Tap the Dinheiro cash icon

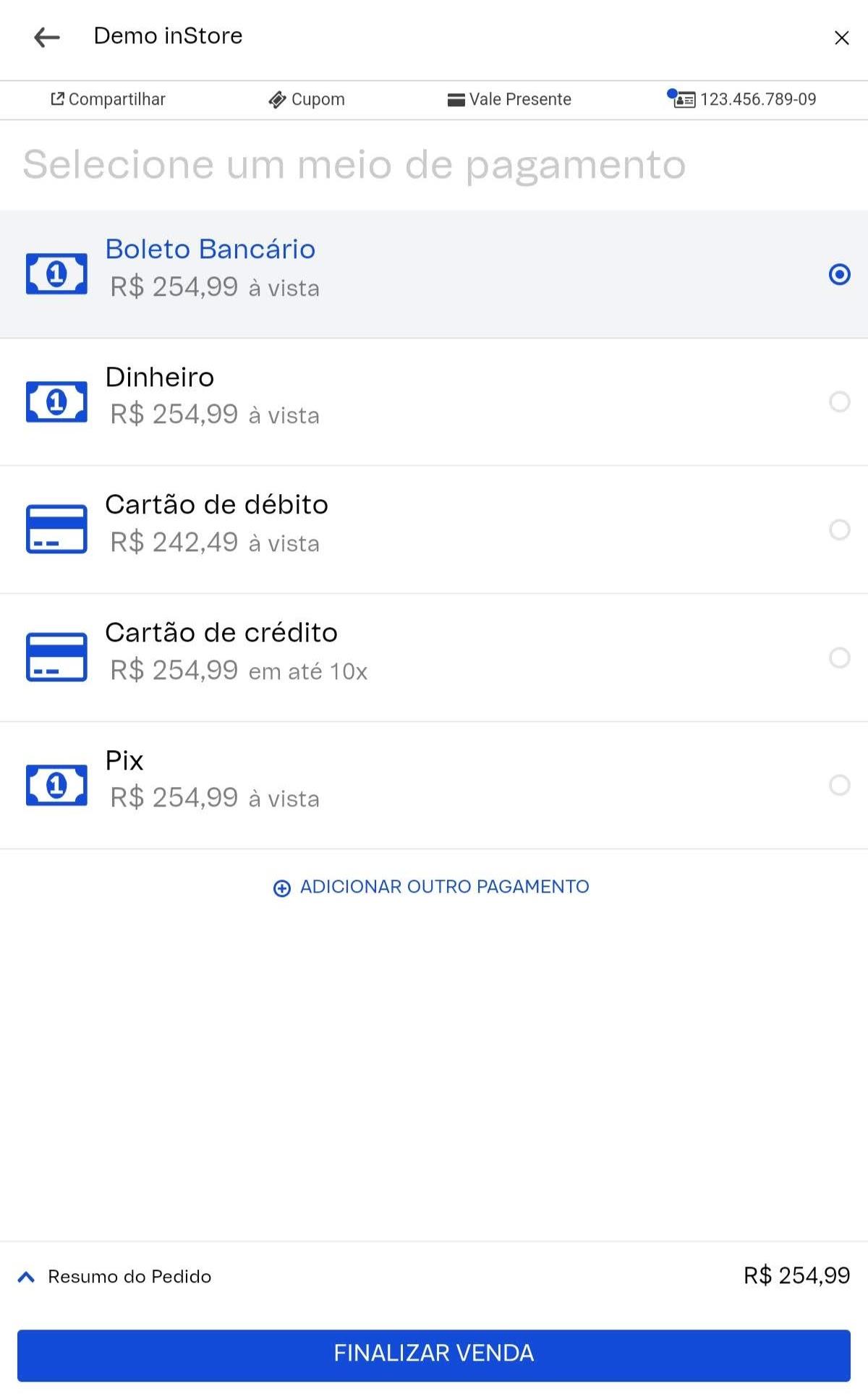pyautogui.click(x=56, y=401)
